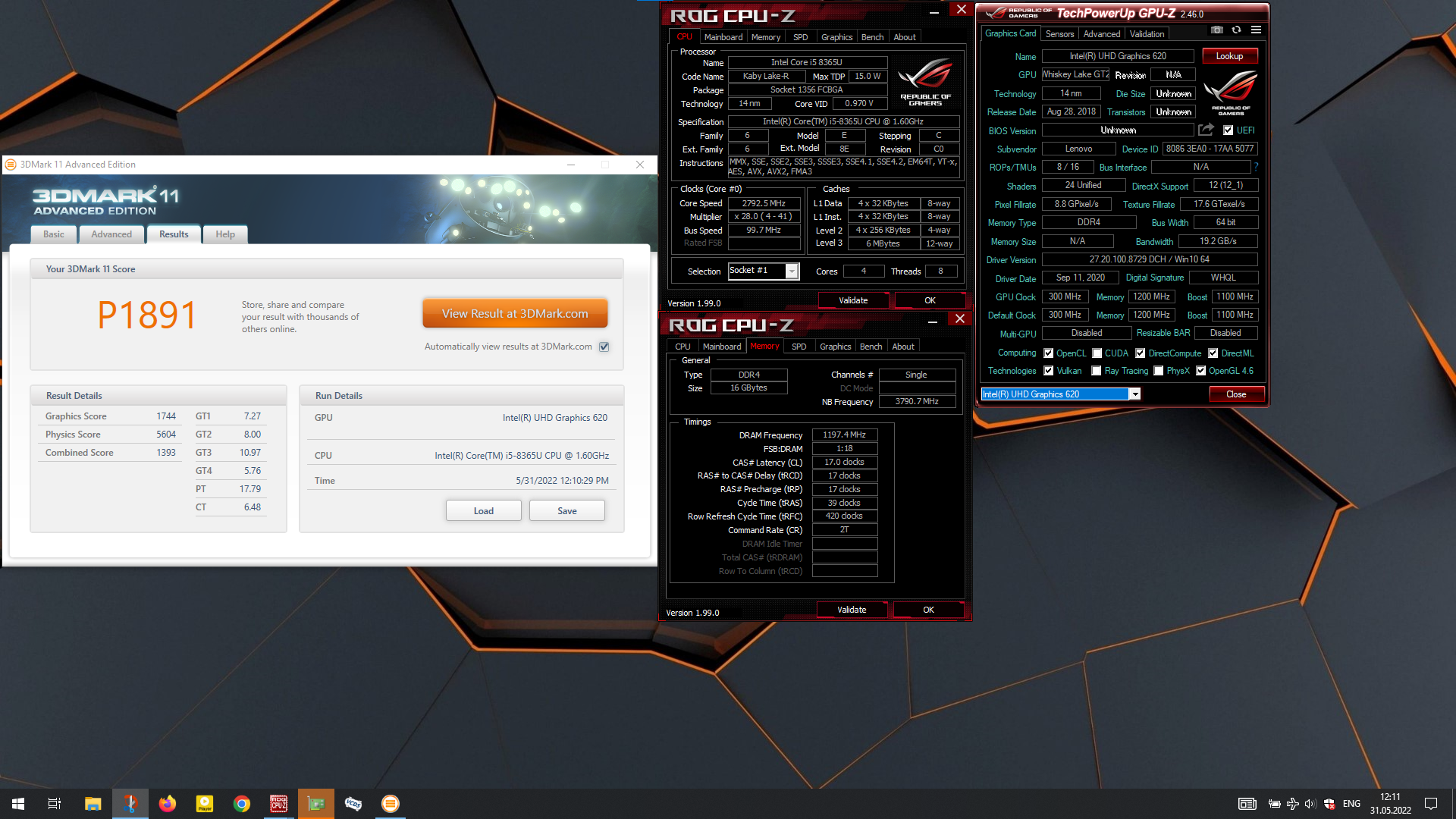Viewport: 1456px width, 819px height.
Task: Click the Device ID value in GPU-Z
Action: click(1210, 149)
